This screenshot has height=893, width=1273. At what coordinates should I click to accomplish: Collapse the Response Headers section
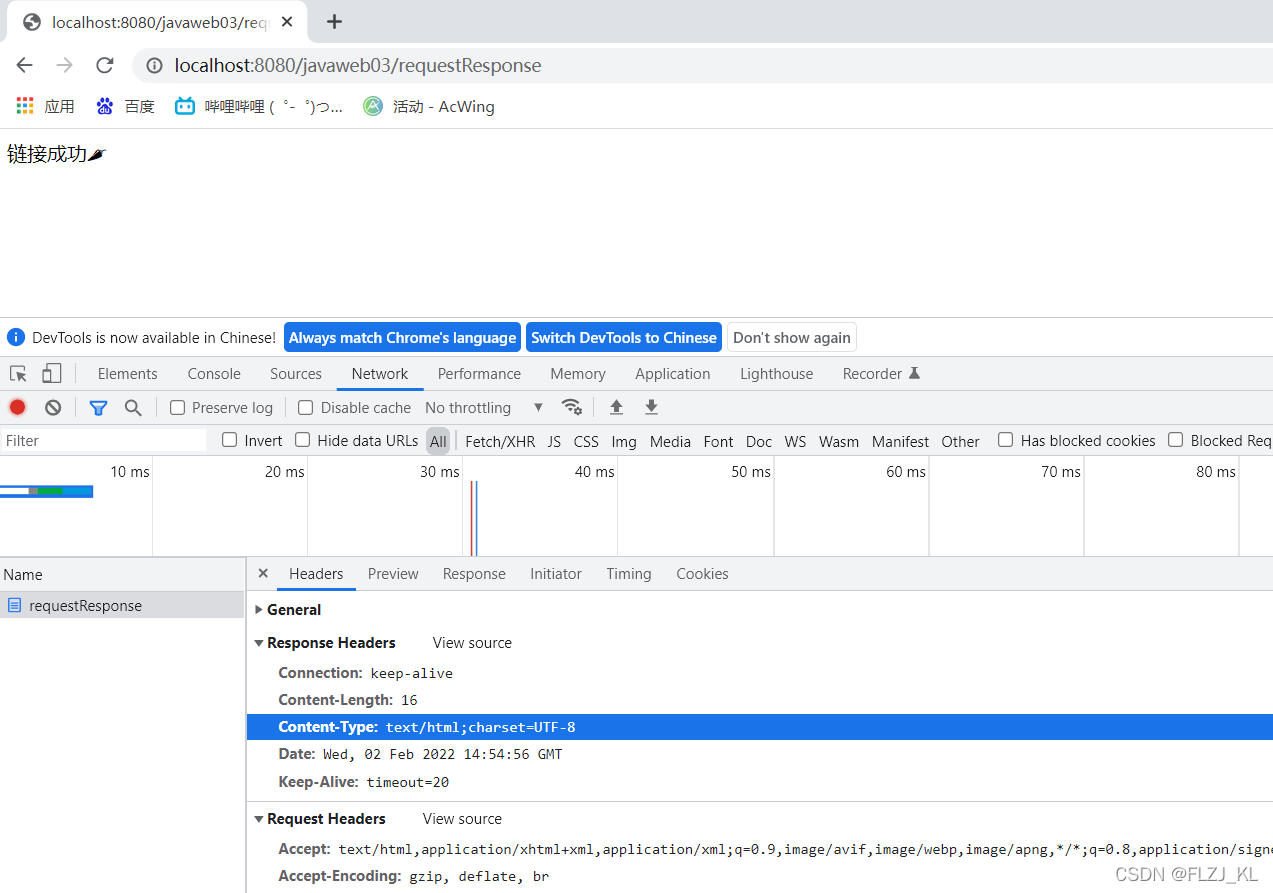pyautogui.click(x=325, y=642)
